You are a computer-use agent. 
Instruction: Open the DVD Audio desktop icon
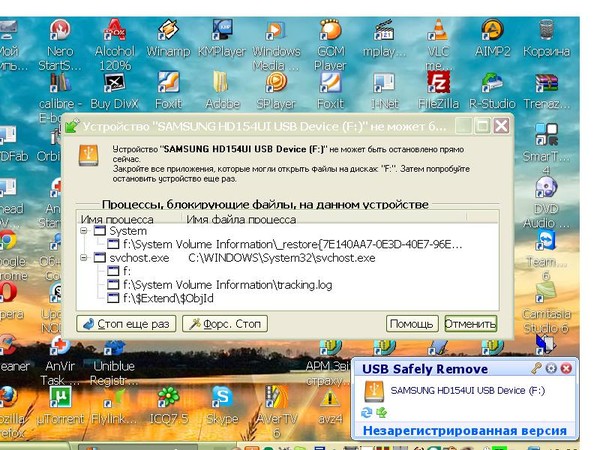pyautogui.click(x=546, y=203)
